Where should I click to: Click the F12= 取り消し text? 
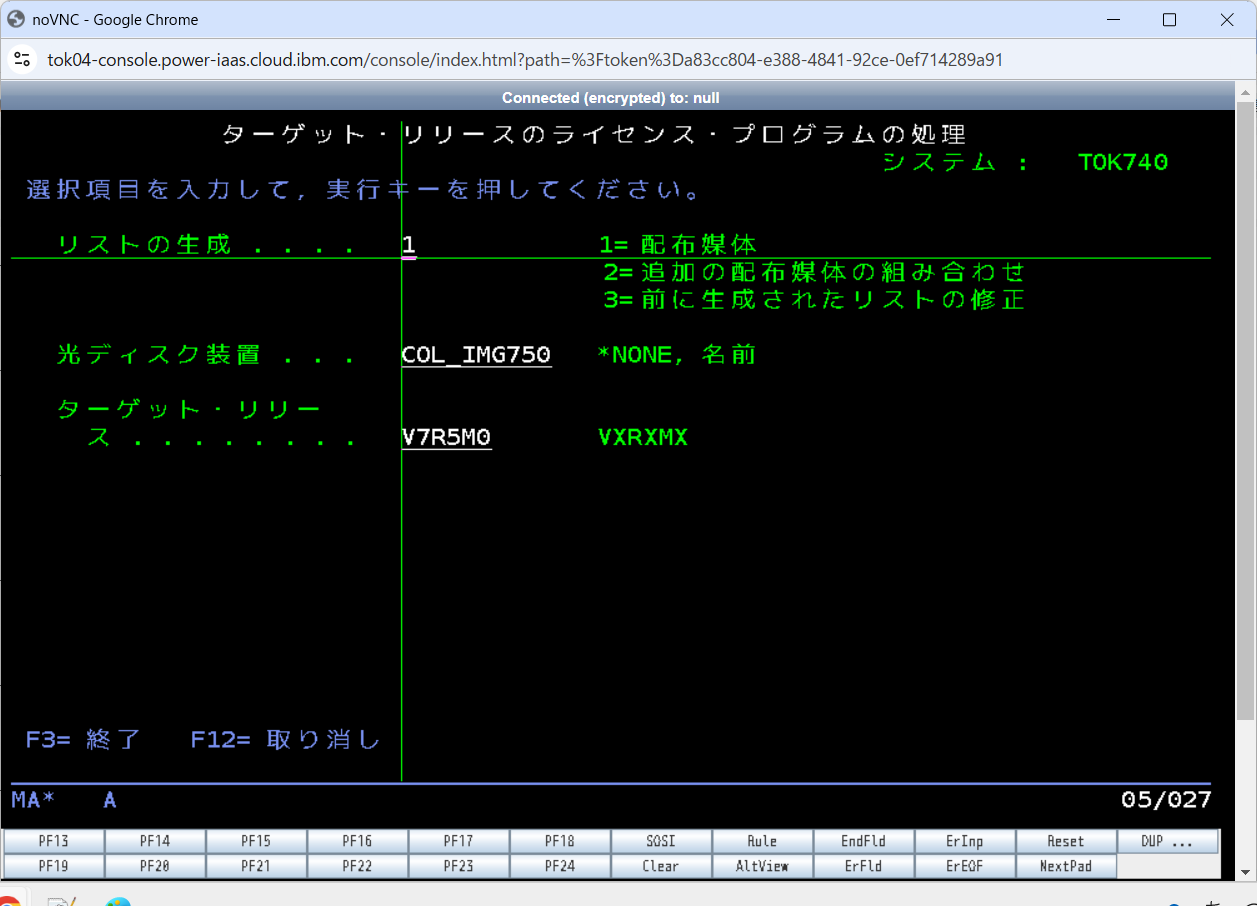tap(286, 740)
